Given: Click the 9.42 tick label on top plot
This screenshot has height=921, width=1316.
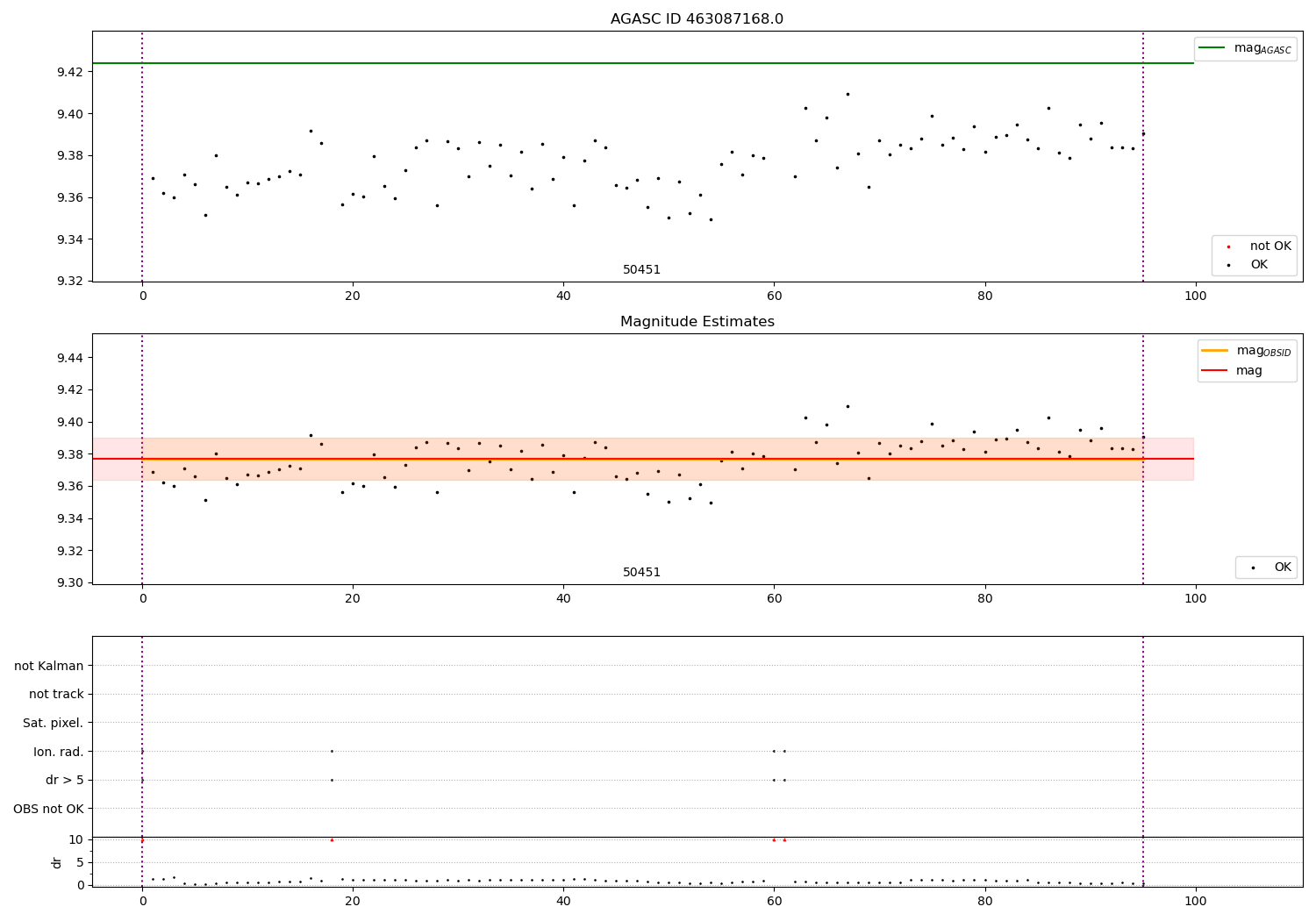Looking at the screenshot, I should click(x=70, y=72).
